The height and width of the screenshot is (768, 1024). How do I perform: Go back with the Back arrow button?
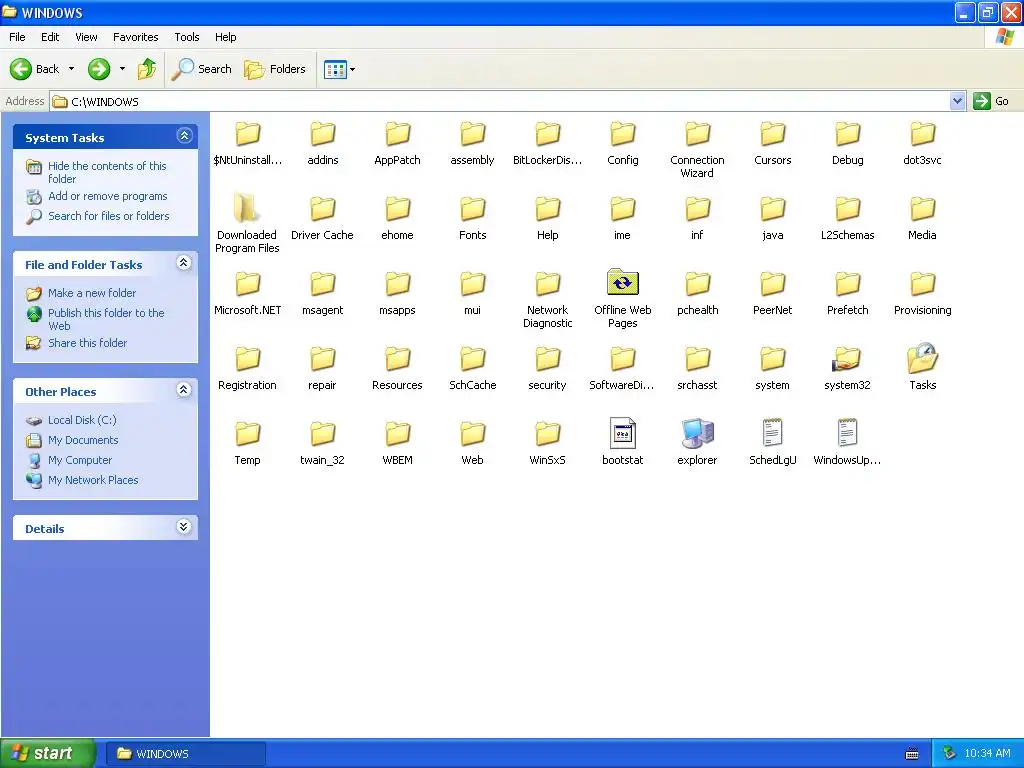(34, 69)
